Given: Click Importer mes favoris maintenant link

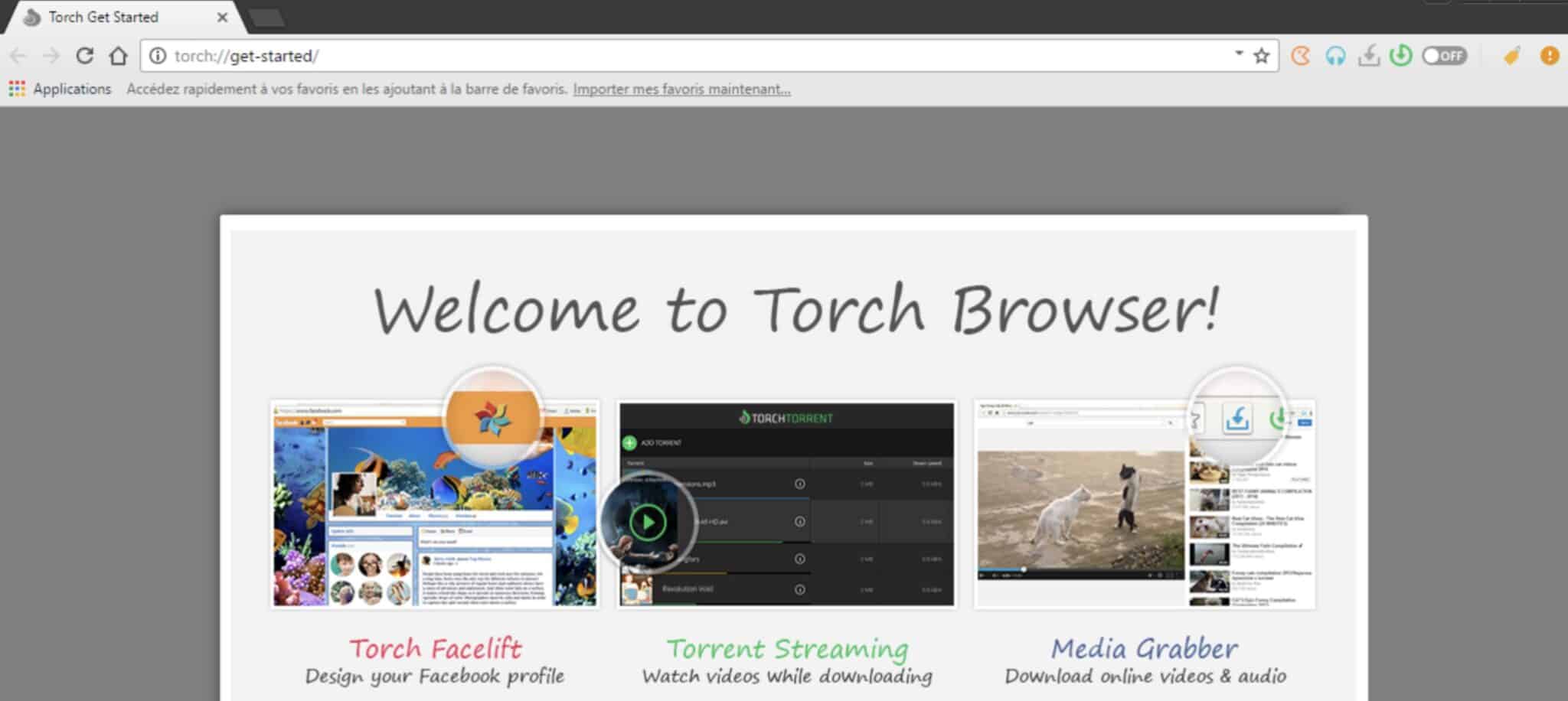Looking at the screenshot, I should [681, 89].
